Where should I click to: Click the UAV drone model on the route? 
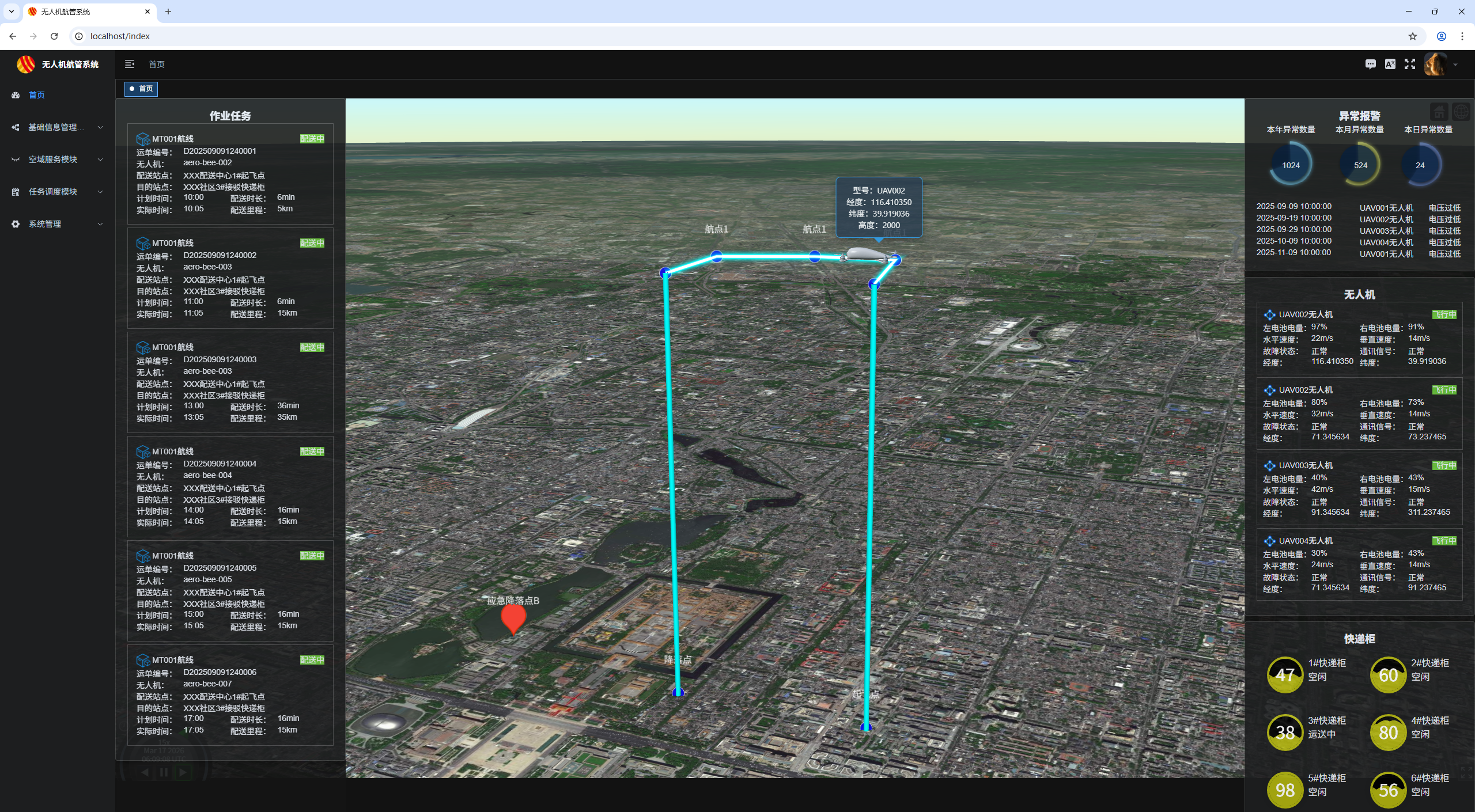coord(864,254)
